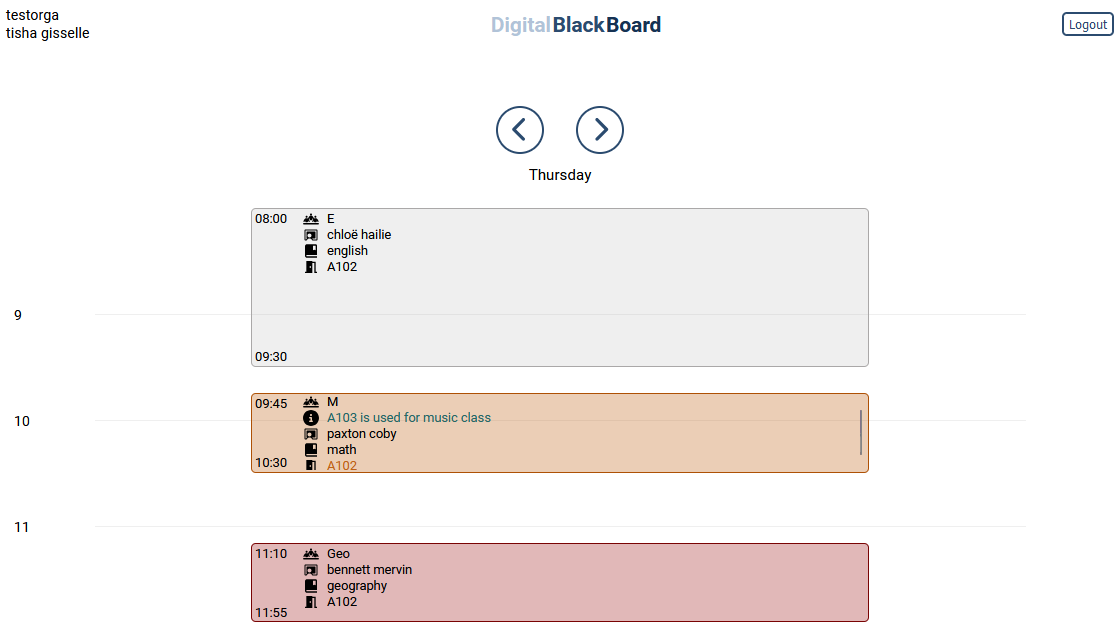Click the username tisha gisselle

tap(47, 33)
